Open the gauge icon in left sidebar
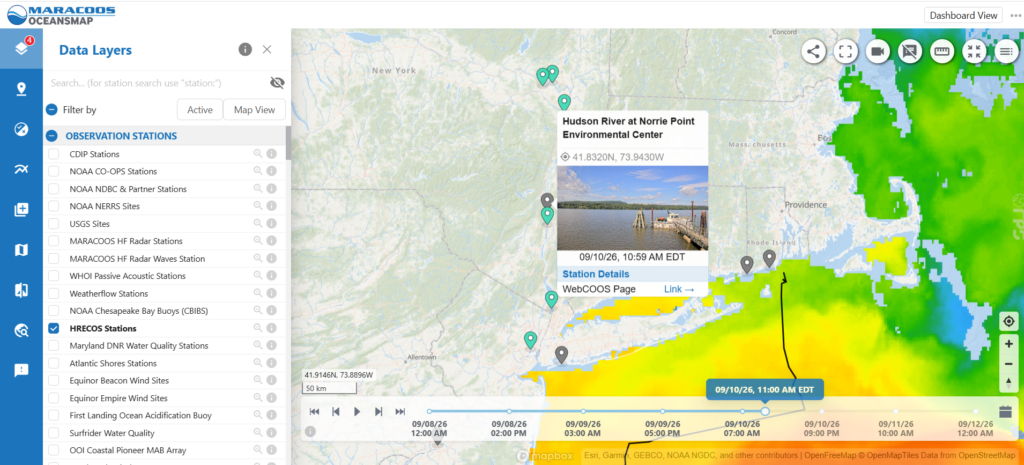The width and height of the screenshot is (1024, 465). [22, 129]
